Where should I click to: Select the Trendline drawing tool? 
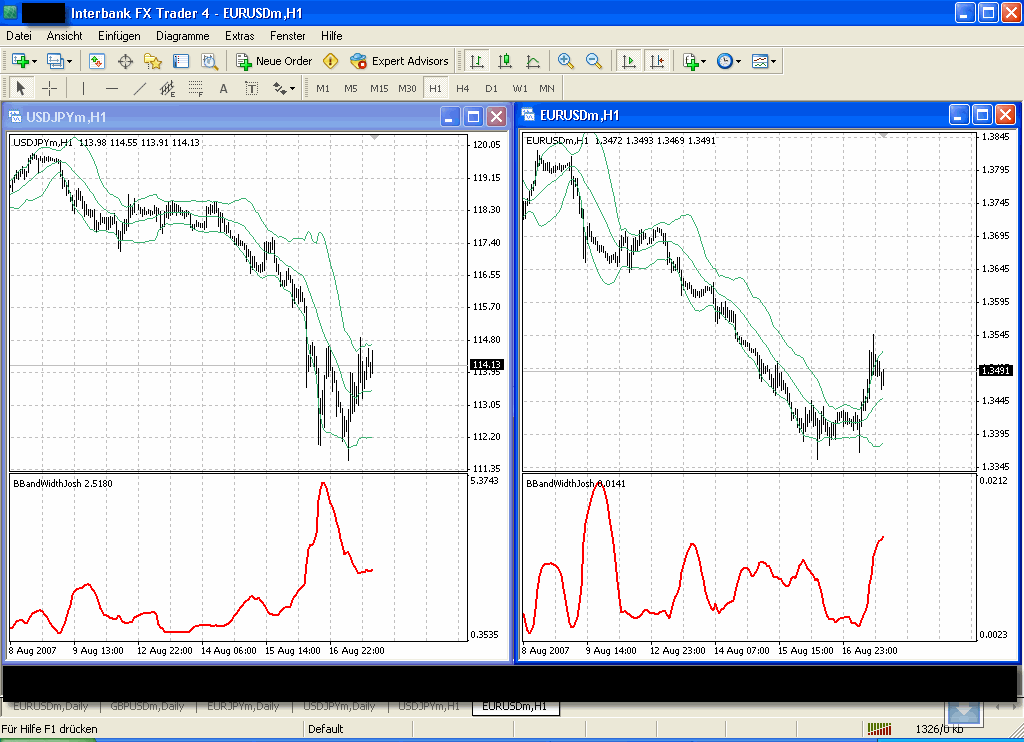140,88
